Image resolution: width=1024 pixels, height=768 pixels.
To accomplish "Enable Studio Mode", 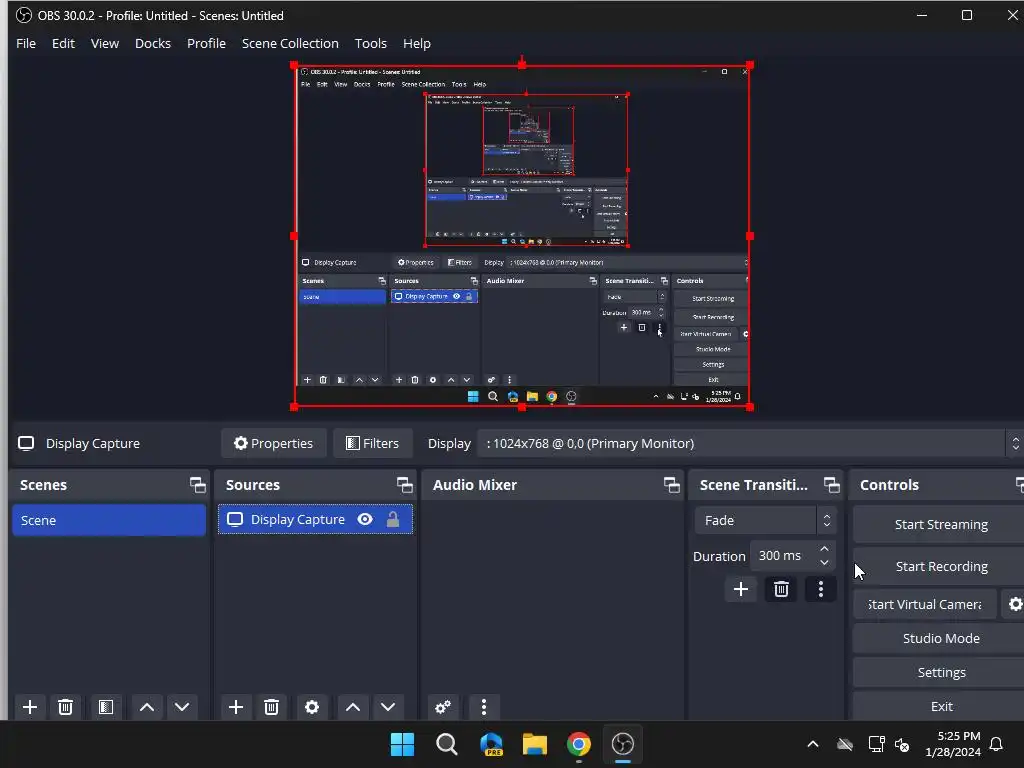I will tap(940, 638).
